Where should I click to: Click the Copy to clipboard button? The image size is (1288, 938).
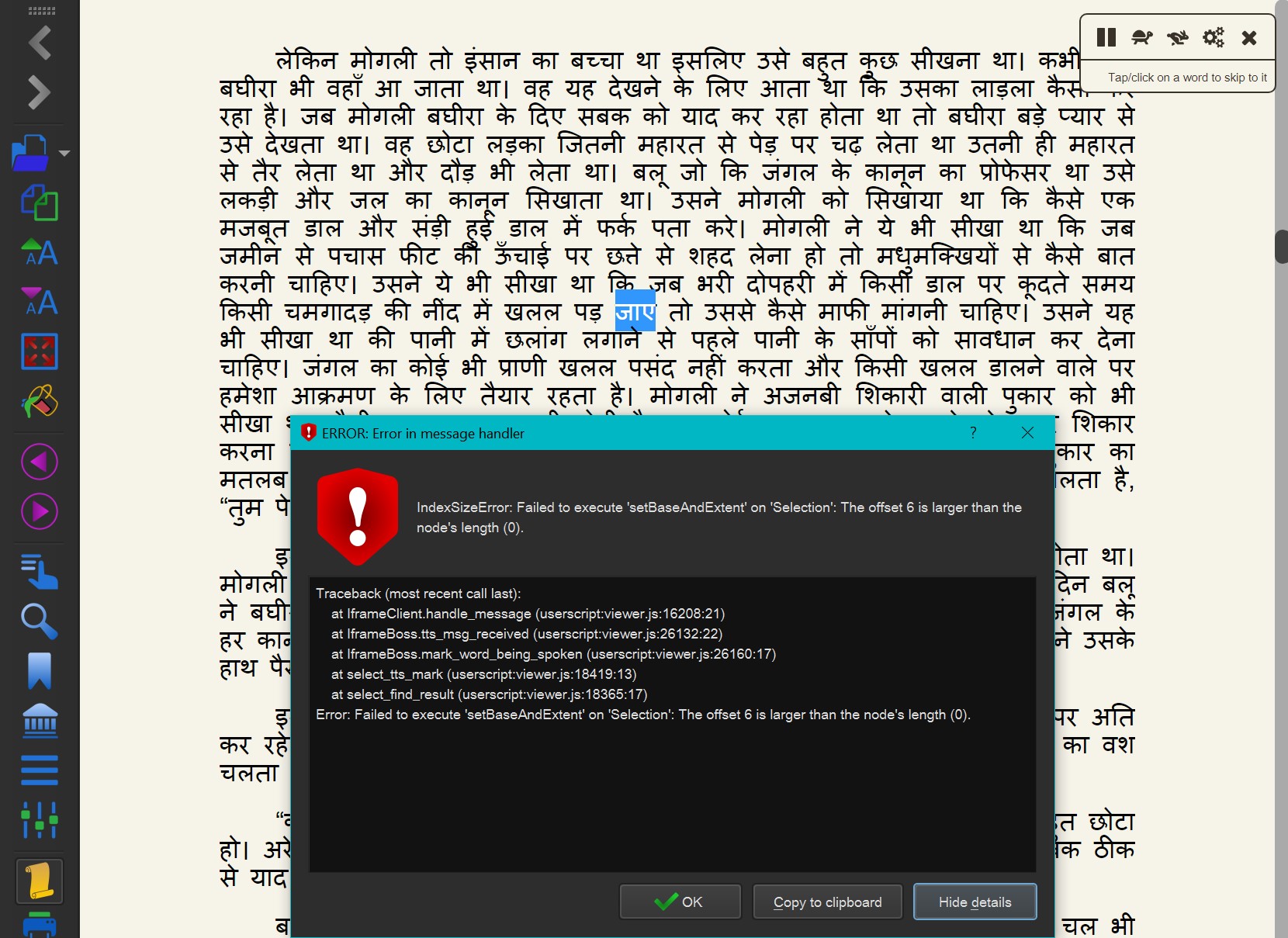coord(827,902)
